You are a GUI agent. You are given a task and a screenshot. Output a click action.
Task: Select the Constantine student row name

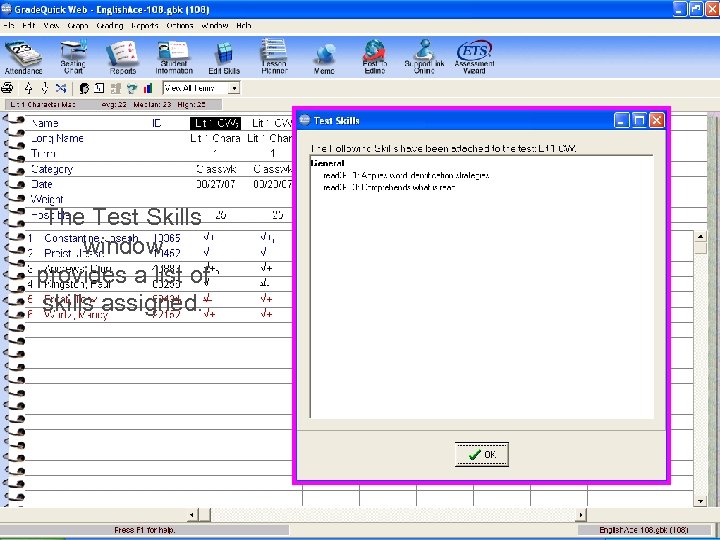tap(91, 238)
